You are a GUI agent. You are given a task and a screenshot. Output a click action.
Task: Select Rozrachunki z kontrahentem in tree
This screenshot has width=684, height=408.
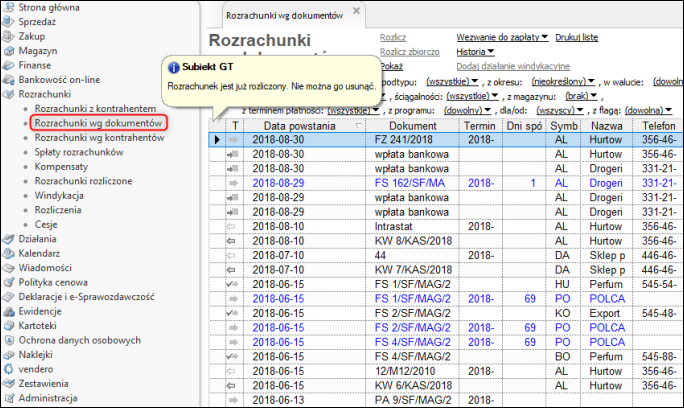pyautogui.click(x=95, y=108)
